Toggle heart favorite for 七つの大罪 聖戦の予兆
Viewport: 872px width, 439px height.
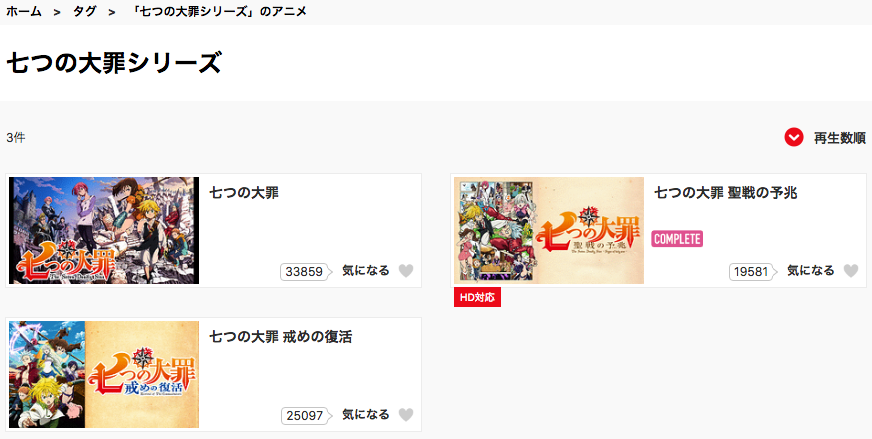tap(851, 271)
